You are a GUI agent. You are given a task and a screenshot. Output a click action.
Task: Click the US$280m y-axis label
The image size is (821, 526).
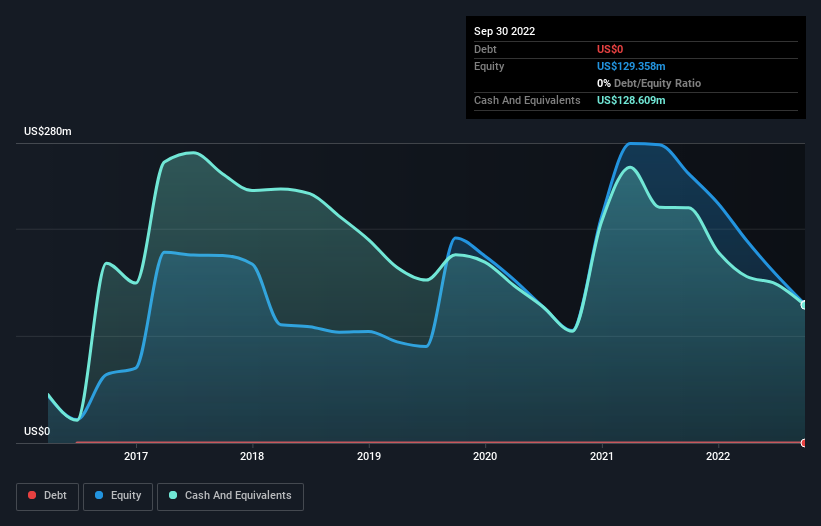[x=48, y=131]
